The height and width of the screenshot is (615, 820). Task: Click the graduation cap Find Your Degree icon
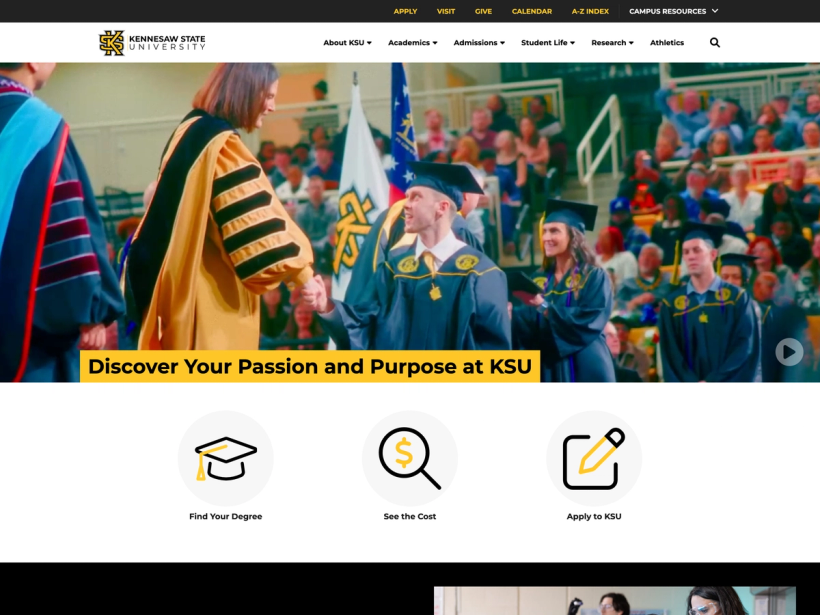(225, 458)
